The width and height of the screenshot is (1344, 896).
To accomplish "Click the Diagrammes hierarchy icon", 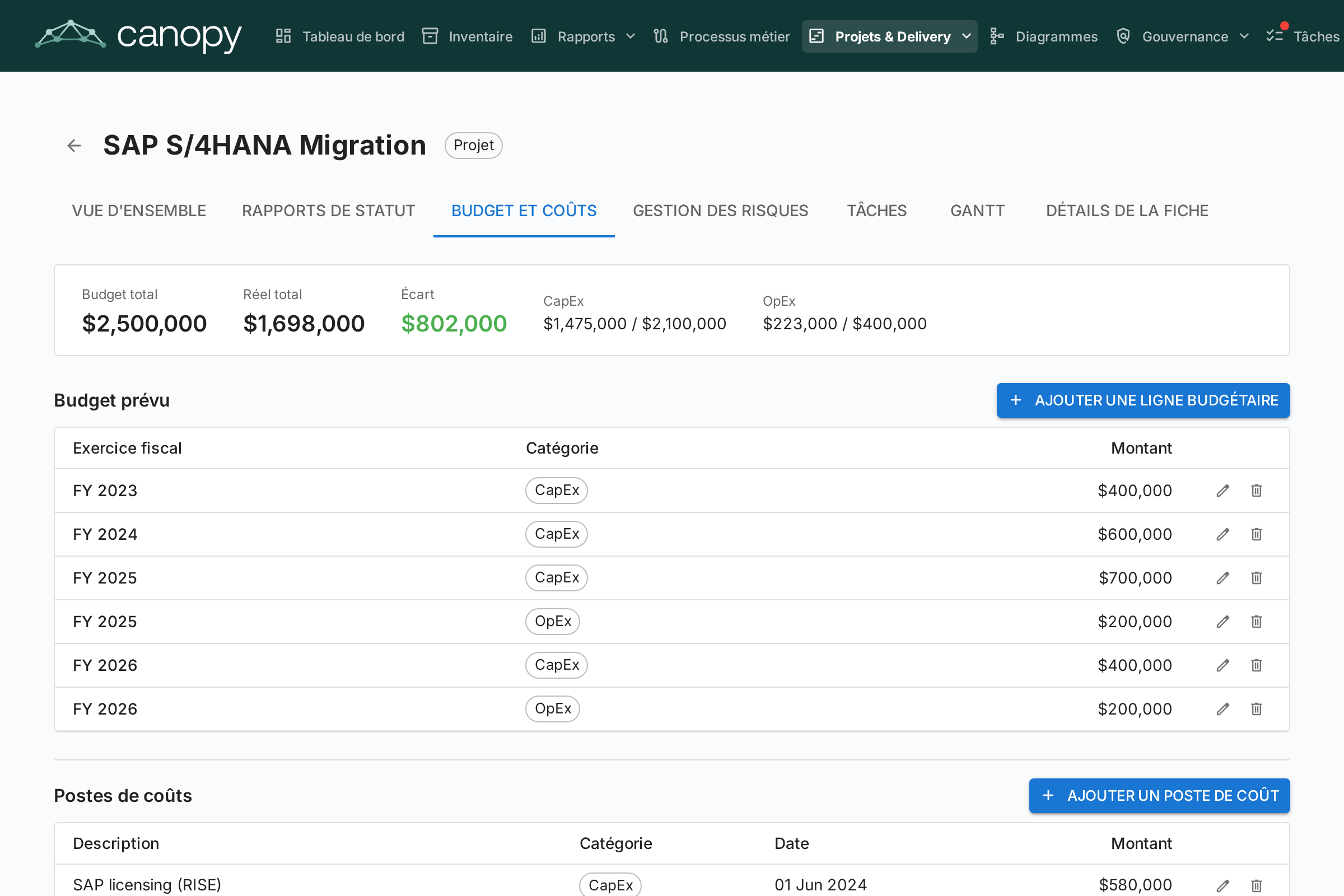I will coord(997,36).
